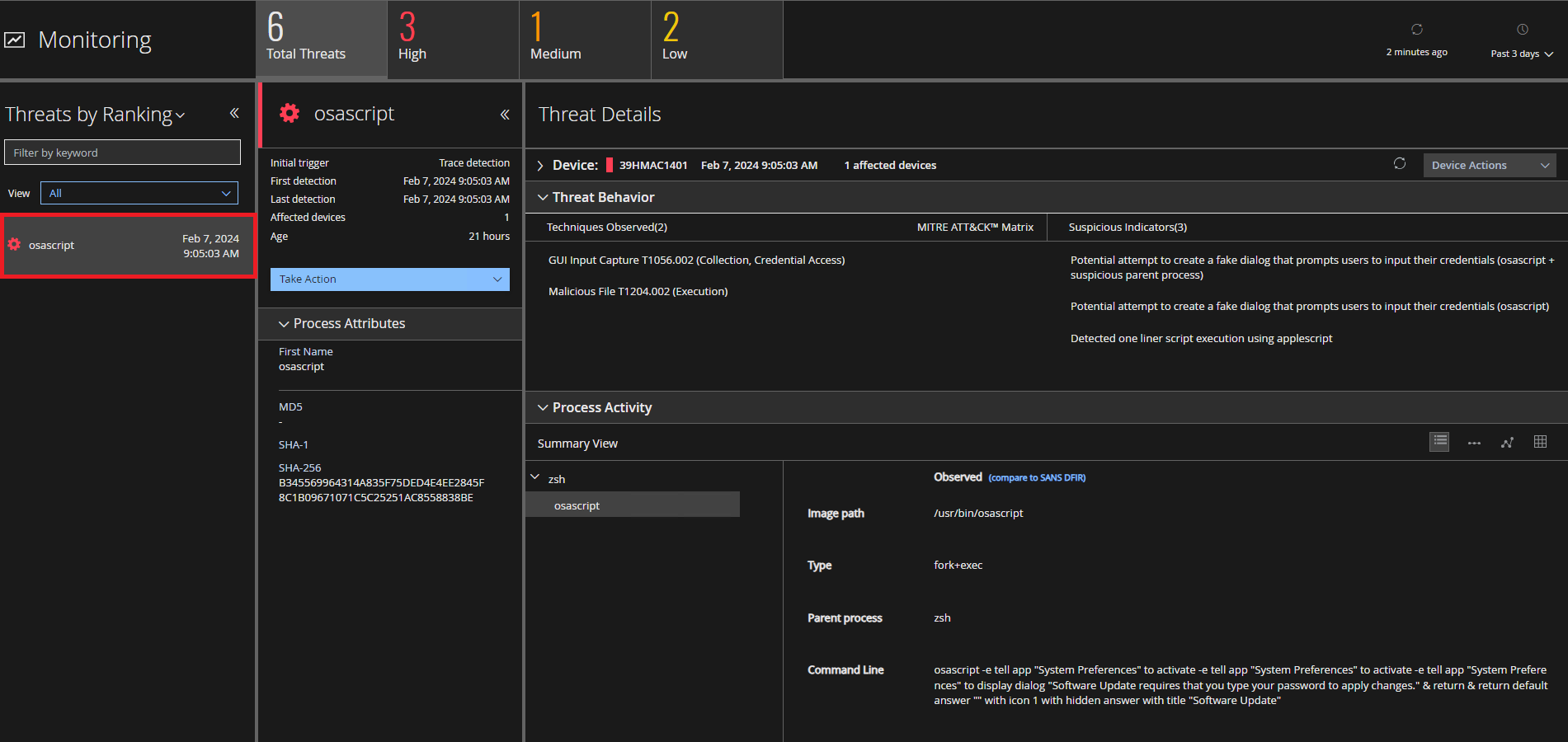Expand the Device 39HMAC1401 row
The height and width of the screenshot is (742, 1568).
(540, 166)
